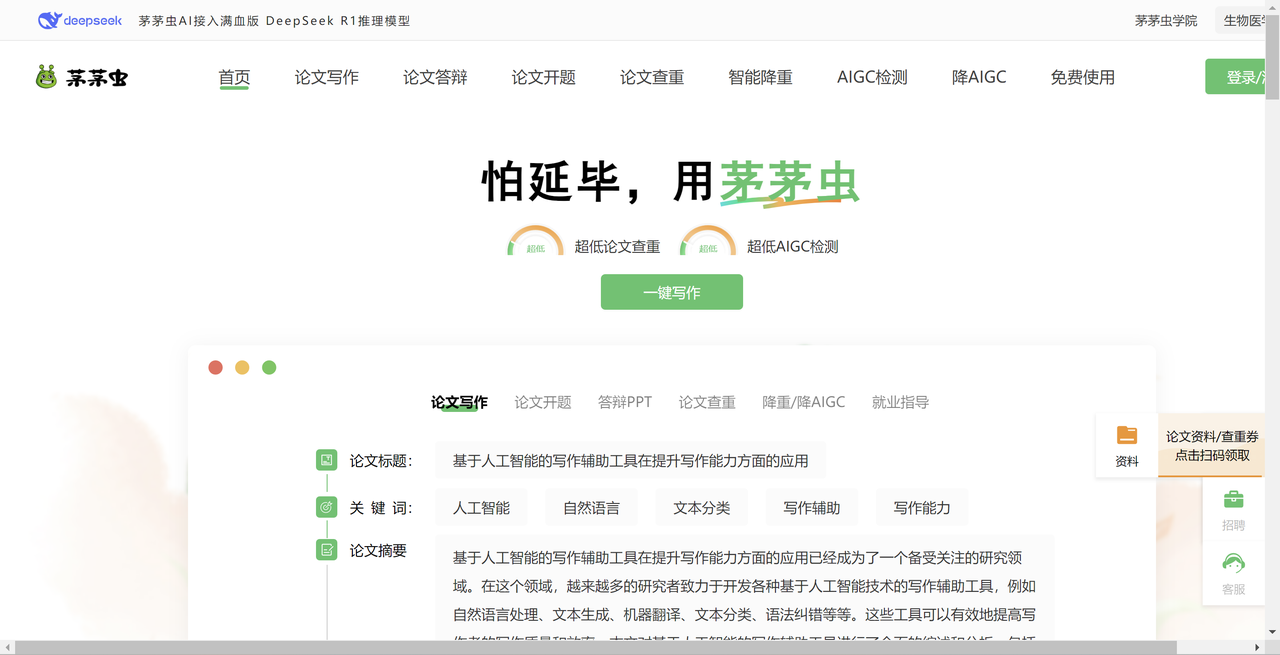The image size is (1280, 655).
Task: Click the 关键词 target icon
Action: 326,507
